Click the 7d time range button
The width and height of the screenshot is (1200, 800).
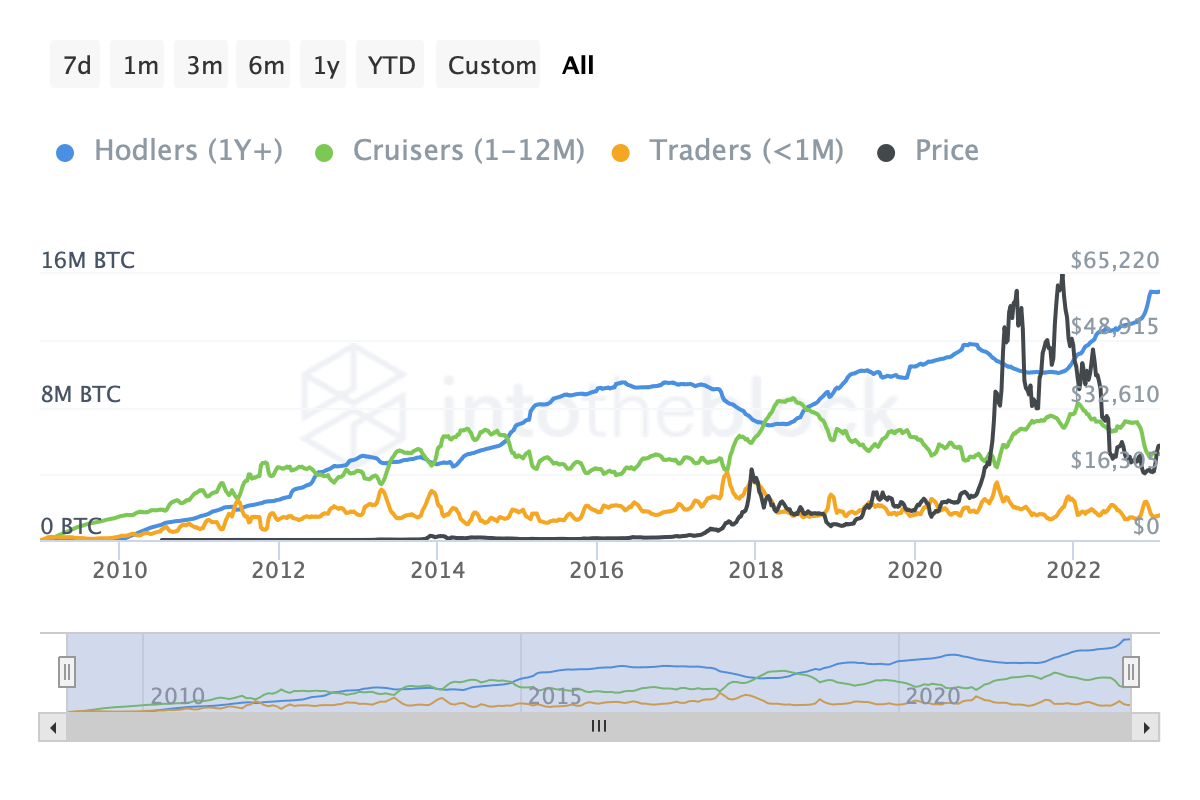[x=74, y=64]
